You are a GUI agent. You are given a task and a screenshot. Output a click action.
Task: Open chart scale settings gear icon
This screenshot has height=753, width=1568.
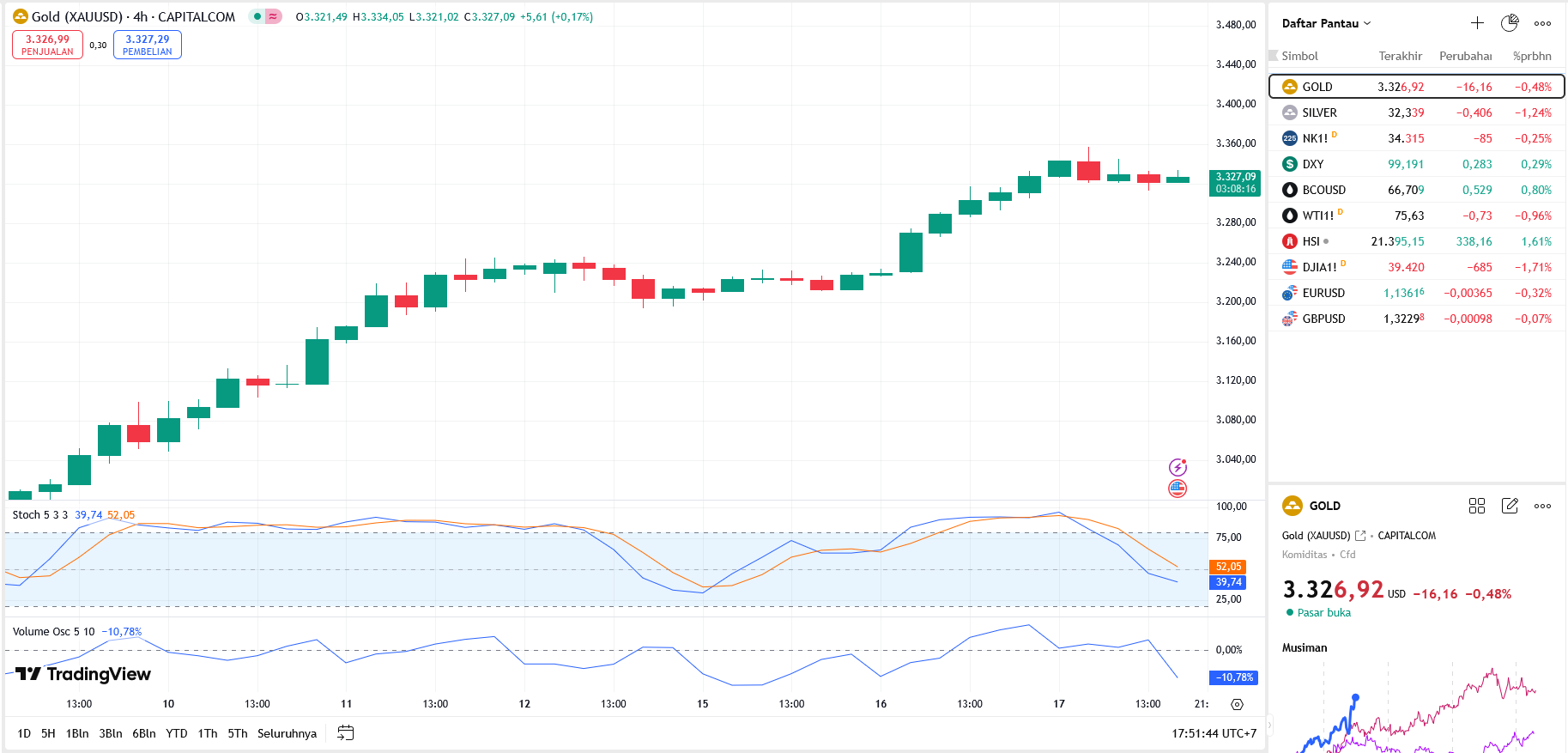[x=1237, y=704]
